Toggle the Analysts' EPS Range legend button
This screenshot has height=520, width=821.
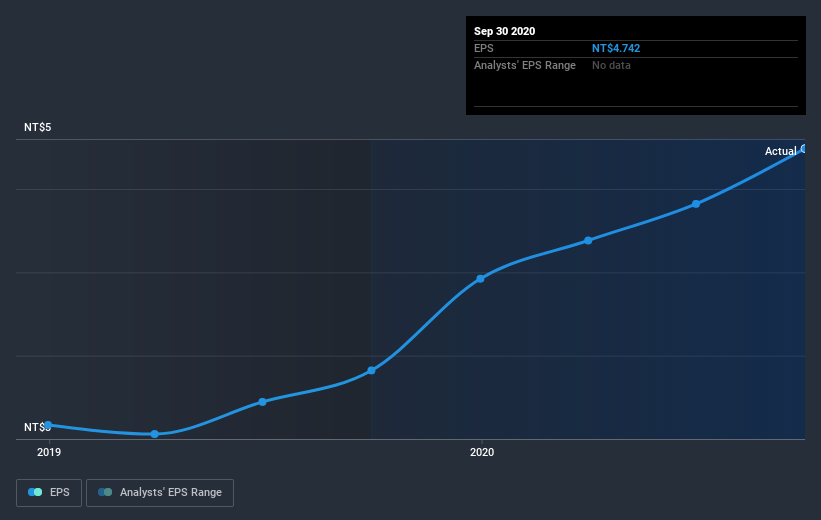[x=160, y=492]
